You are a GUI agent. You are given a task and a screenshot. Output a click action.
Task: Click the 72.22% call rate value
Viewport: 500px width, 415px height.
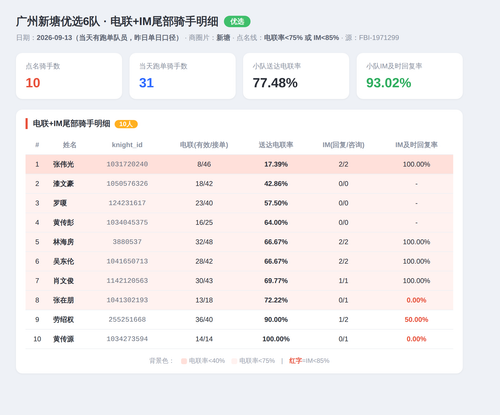(276, 300)
